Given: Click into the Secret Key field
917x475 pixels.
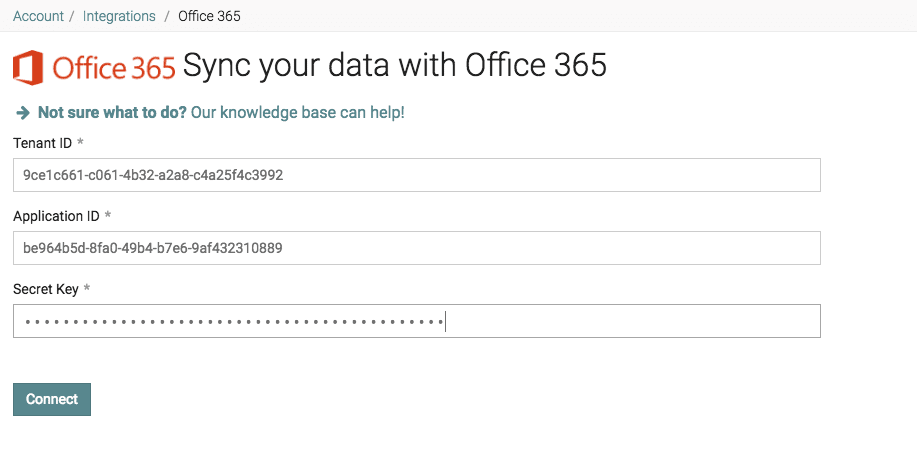Looking at the screenshot, I should tap(416, 321).
